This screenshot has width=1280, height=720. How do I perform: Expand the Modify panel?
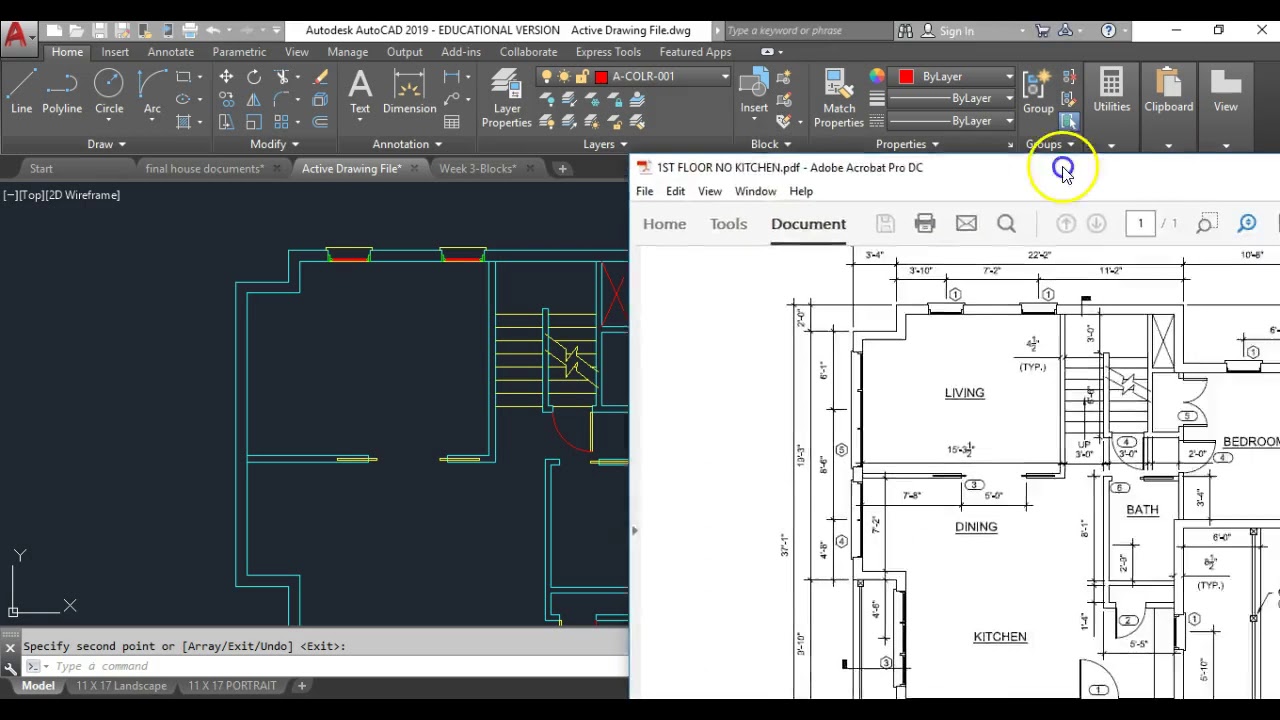click(x=275, y=144)
